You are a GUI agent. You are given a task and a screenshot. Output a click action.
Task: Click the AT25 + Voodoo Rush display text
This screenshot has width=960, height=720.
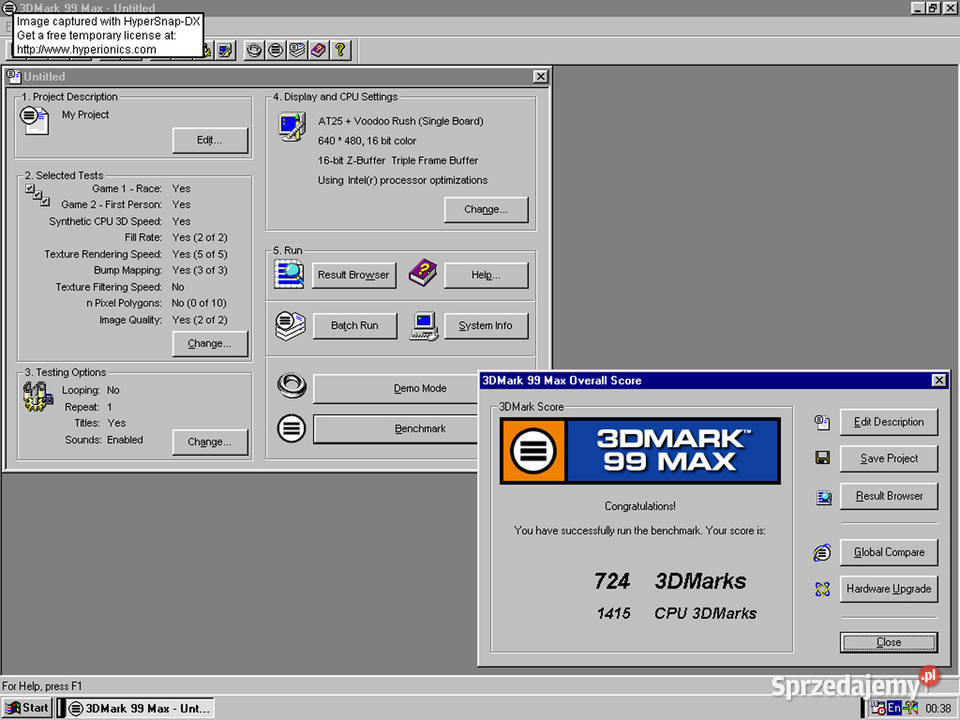[400, 121]
